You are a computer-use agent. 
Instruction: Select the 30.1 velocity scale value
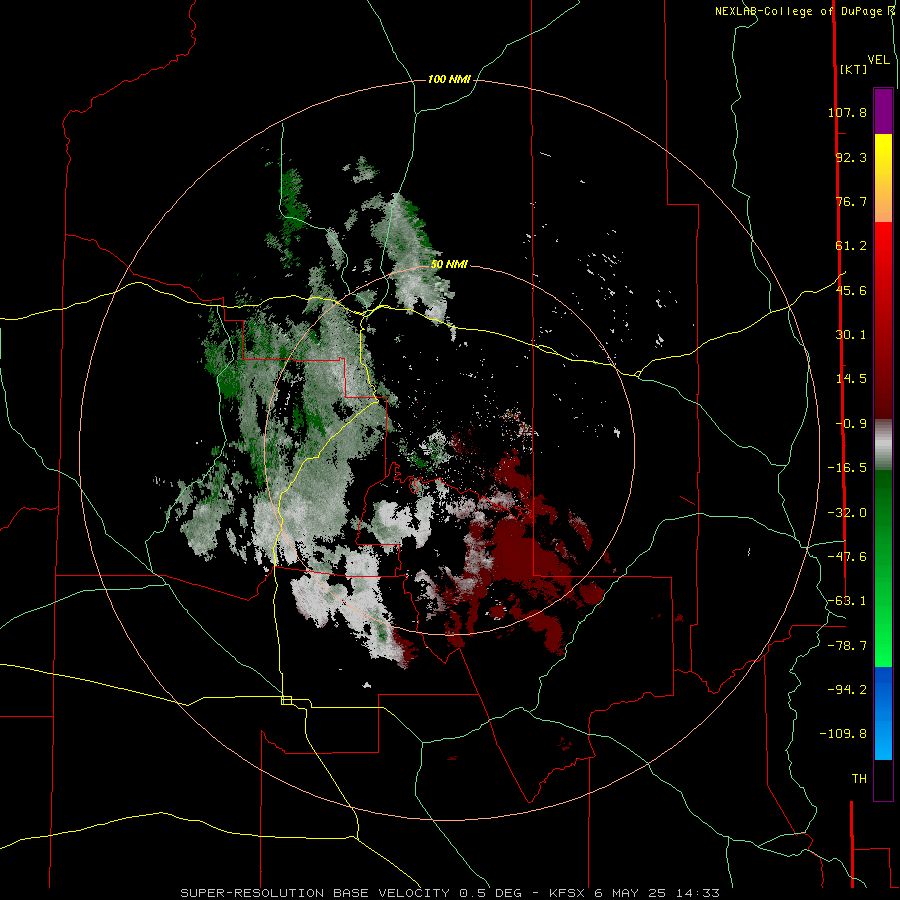point(851,335)
